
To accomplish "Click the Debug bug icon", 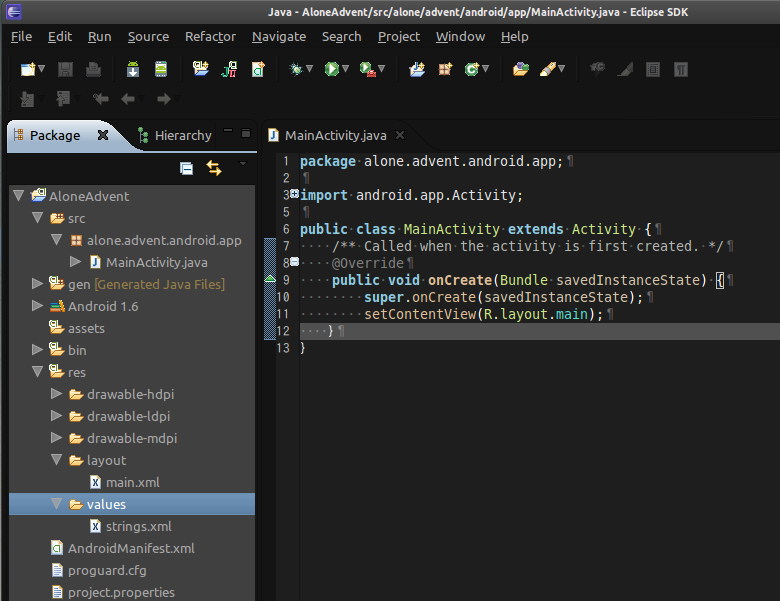I will click(296, 69).
